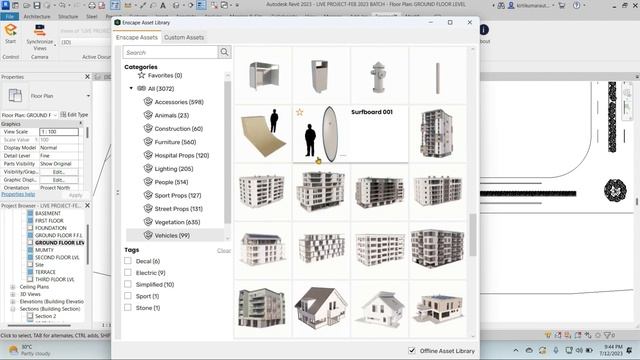Click the Save icon in Revit's quick access toolbar
The image size is (640, 360).
point(37,5)
